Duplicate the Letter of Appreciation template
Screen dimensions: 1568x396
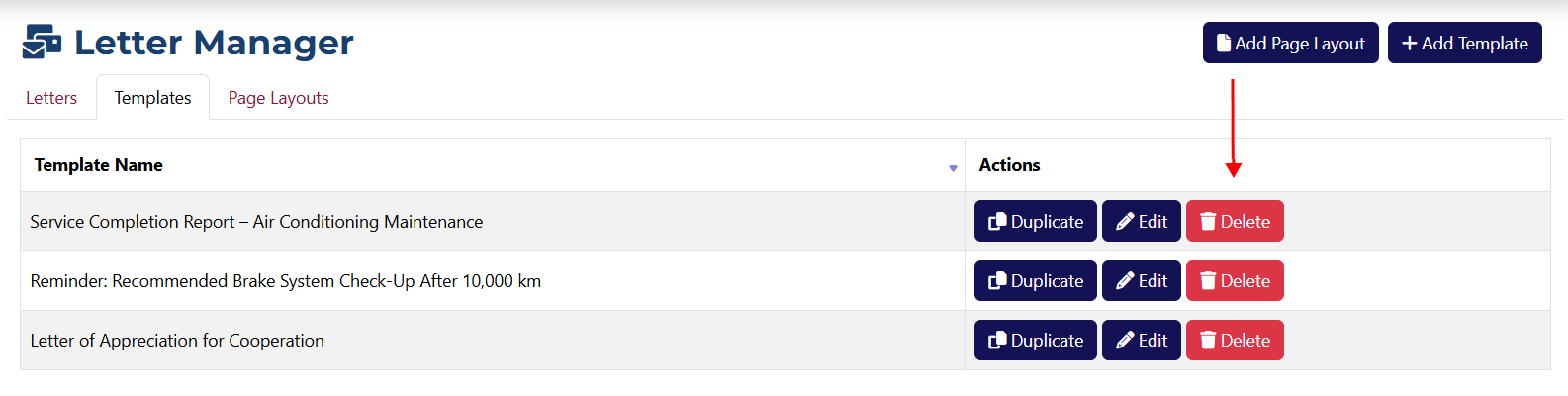point(1035,341)
